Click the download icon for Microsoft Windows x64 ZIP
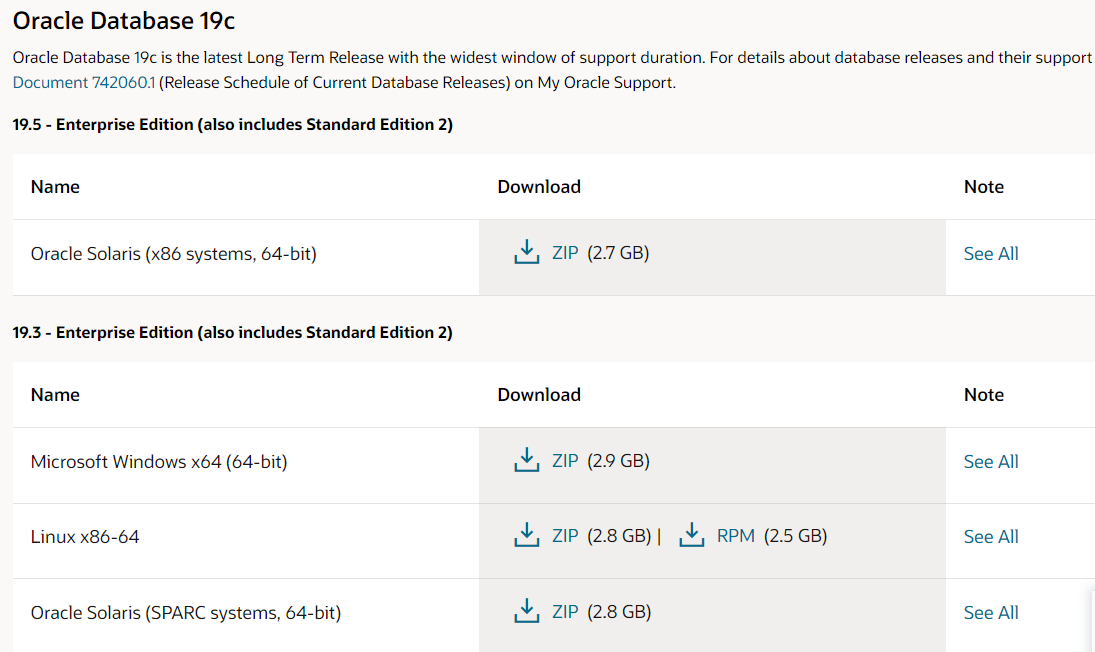Screen dimensions: 1095x652 527,460
